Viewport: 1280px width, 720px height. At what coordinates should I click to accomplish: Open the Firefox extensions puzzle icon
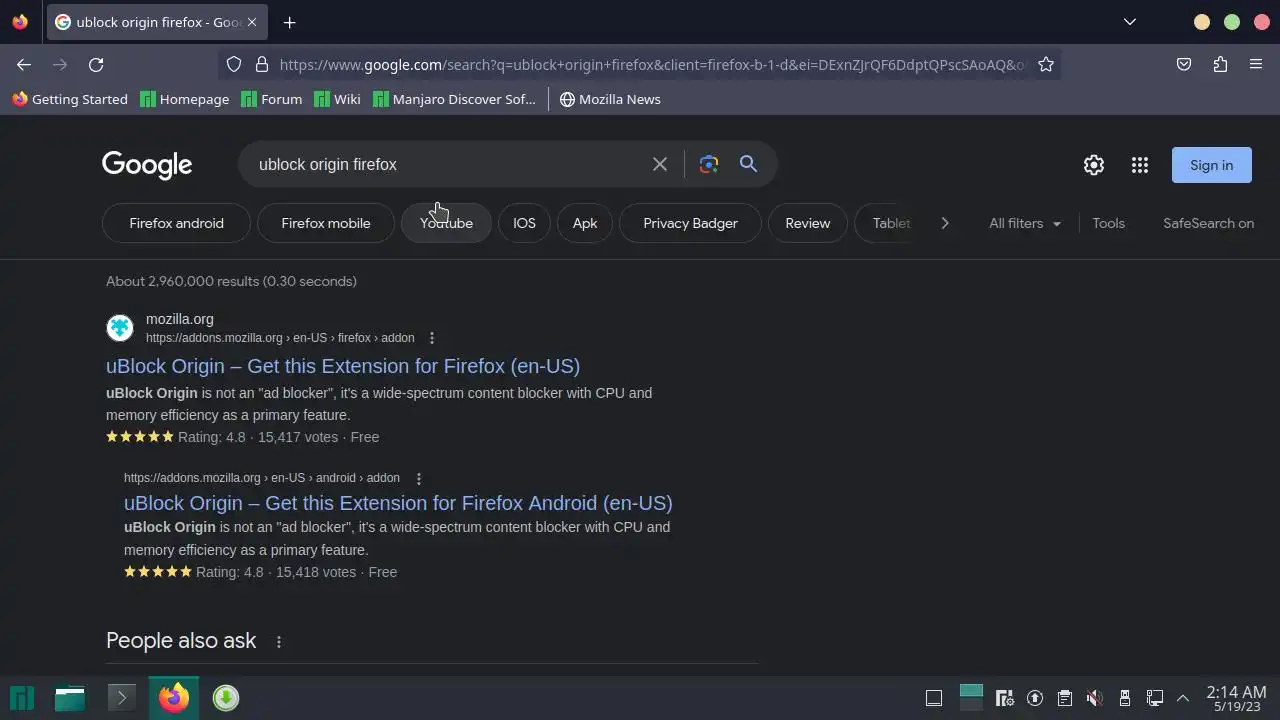click(1220, 64)
